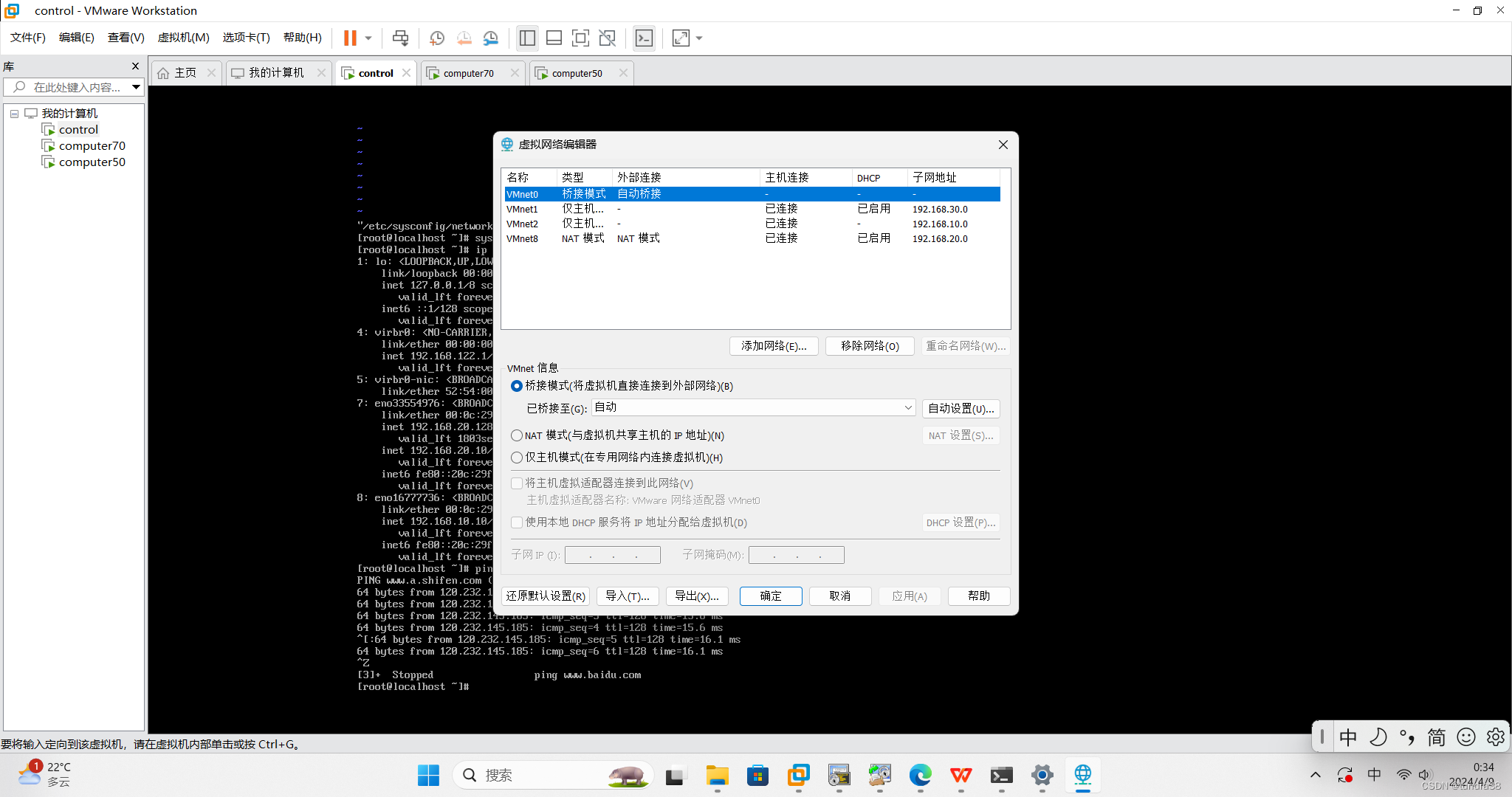The height and width of the screenshot is (797, 1512).
Task: Open the 编辑(E) menu
Action: pyautogui.click(x=77, y=38)
